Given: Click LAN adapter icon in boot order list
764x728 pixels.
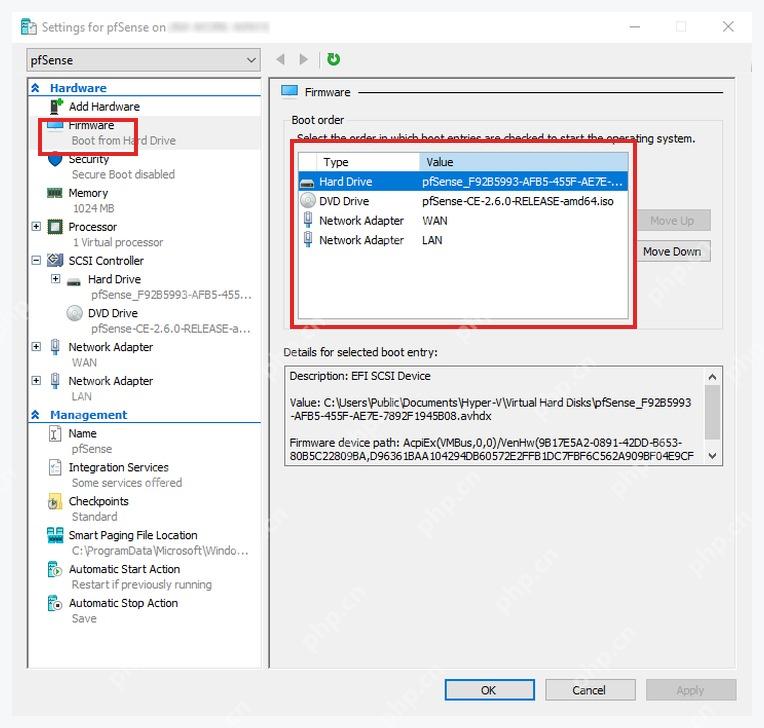Looking at the screenshot, I should (308, 240).
